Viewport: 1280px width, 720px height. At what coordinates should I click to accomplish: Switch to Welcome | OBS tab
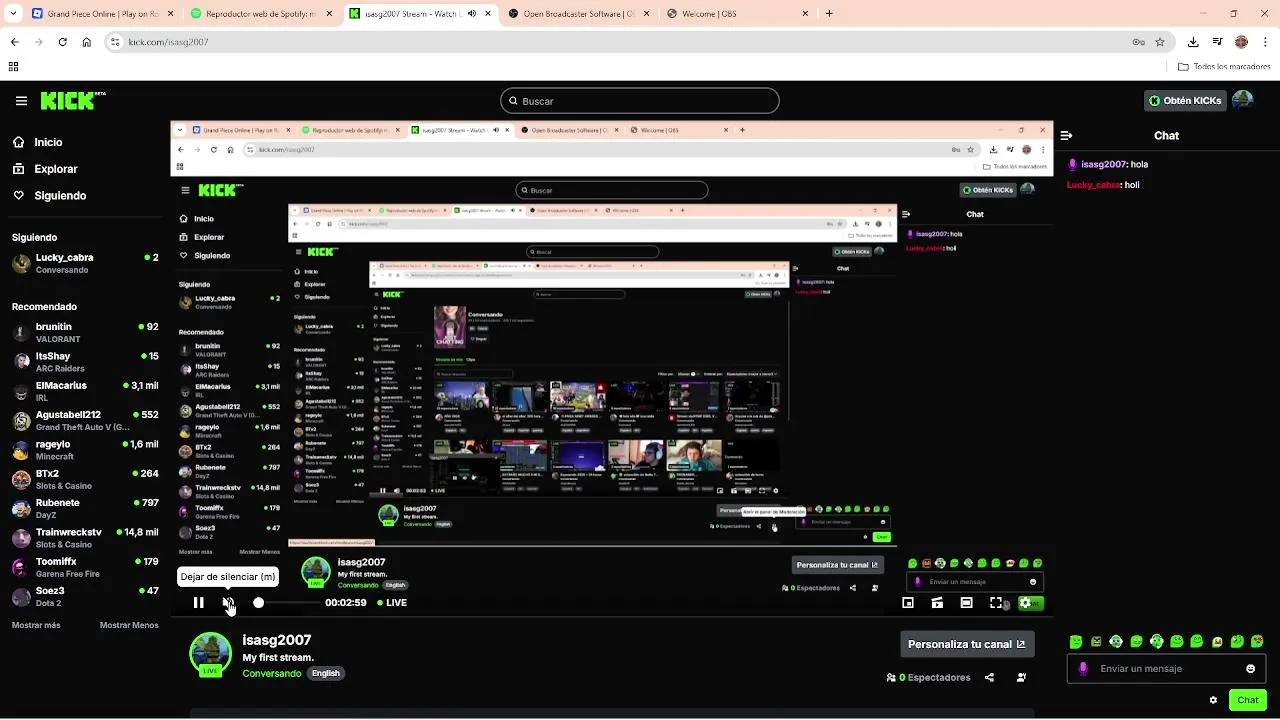(x=737, y=14)
